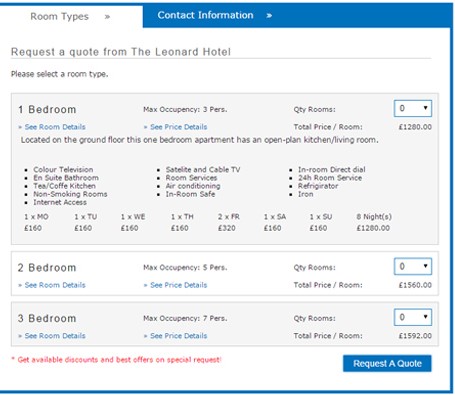Viewport: 455px width, 395px height.
Task: Click the Request A Quote button
Action: click(x=387, y=363)
